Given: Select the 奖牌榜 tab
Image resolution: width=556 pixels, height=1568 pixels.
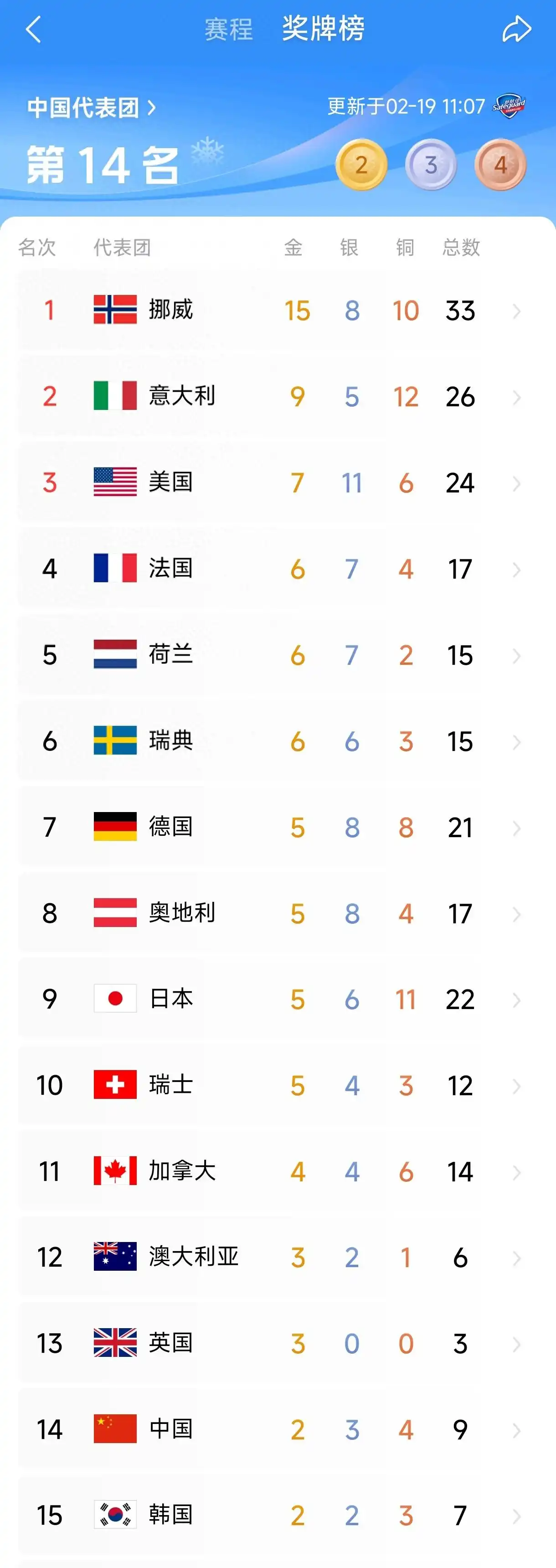Looking at the screenshot, I should (323, 29).
